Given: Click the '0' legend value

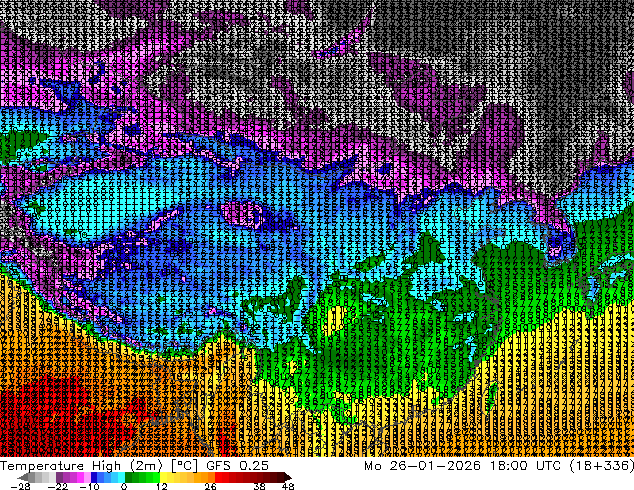Looking at the screenshot, I should click(124, 486).
